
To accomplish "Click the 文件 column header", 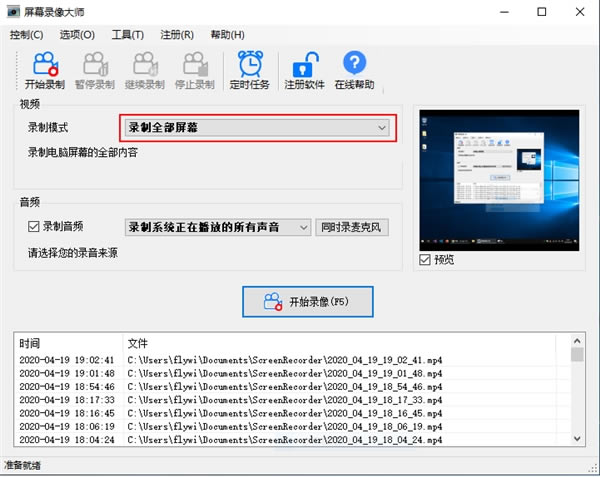I will 339,344.
